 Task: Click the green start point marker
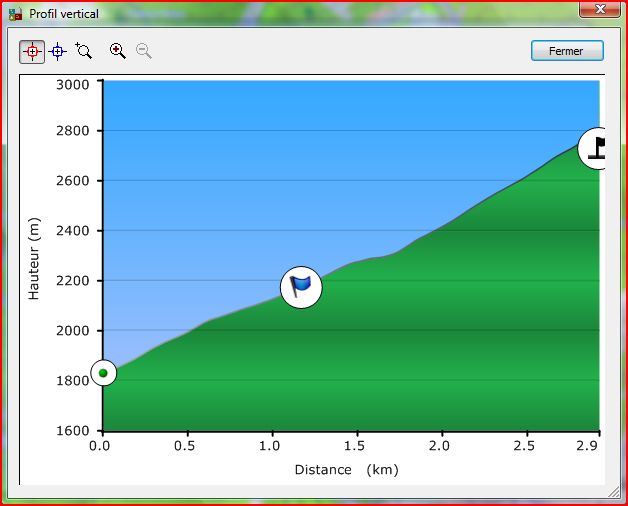click(x=103, y=373)
